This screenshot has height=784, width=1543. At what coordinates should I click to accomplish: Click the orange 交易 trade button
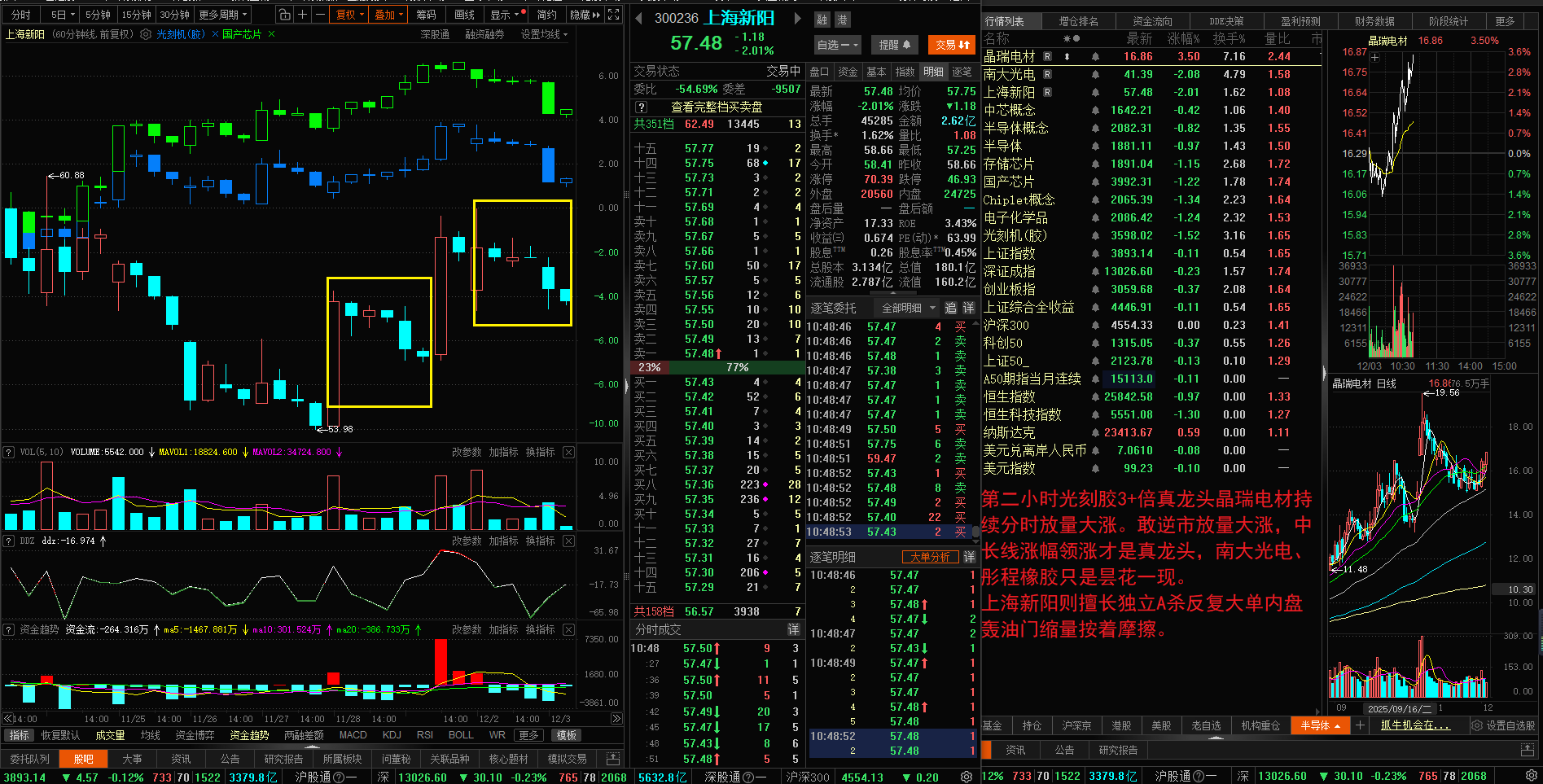pyautogui.click(x=952, y=45)
